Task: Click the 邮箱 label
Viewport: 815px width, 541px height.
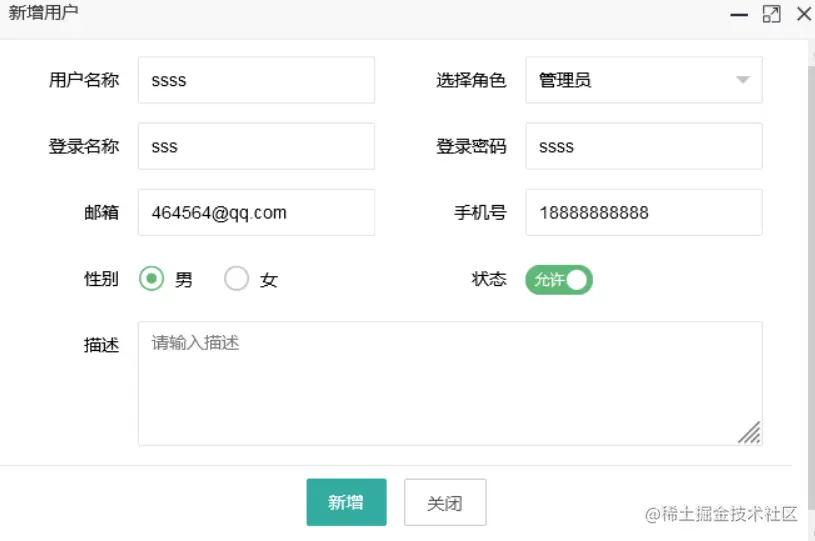Action: pyautogui.click(x=101, y=212)
